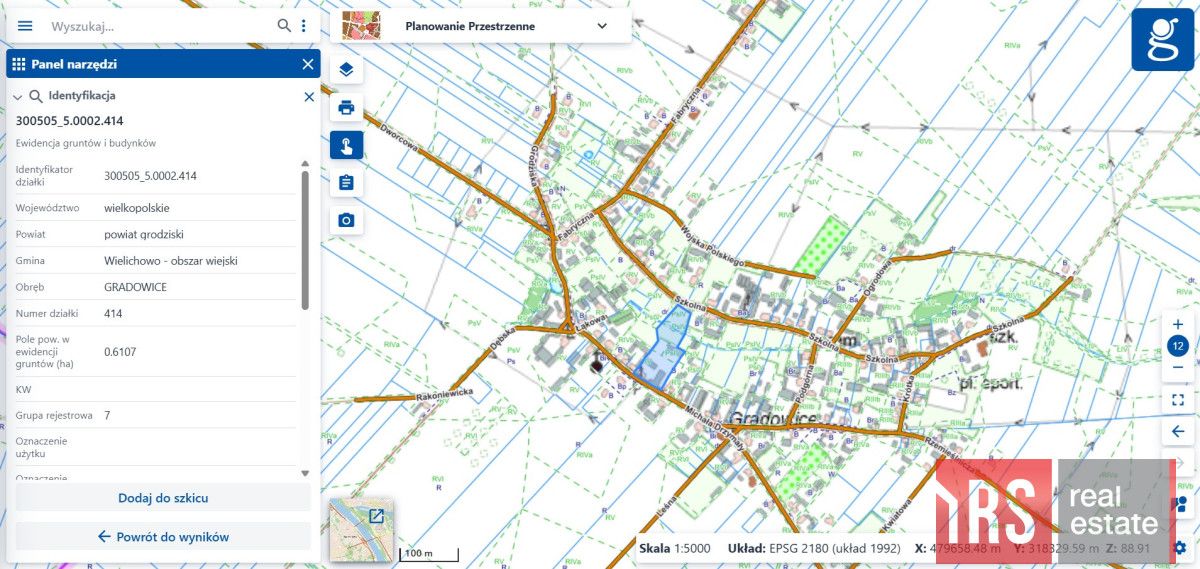Select the powiat grodziski value

[144, 234]
